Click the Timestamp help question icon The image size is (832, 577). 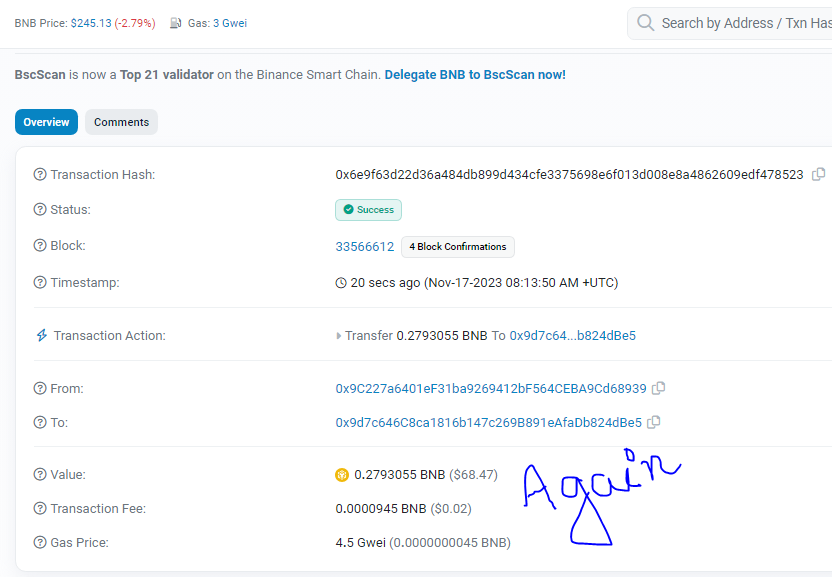click(x=40, y=282)
